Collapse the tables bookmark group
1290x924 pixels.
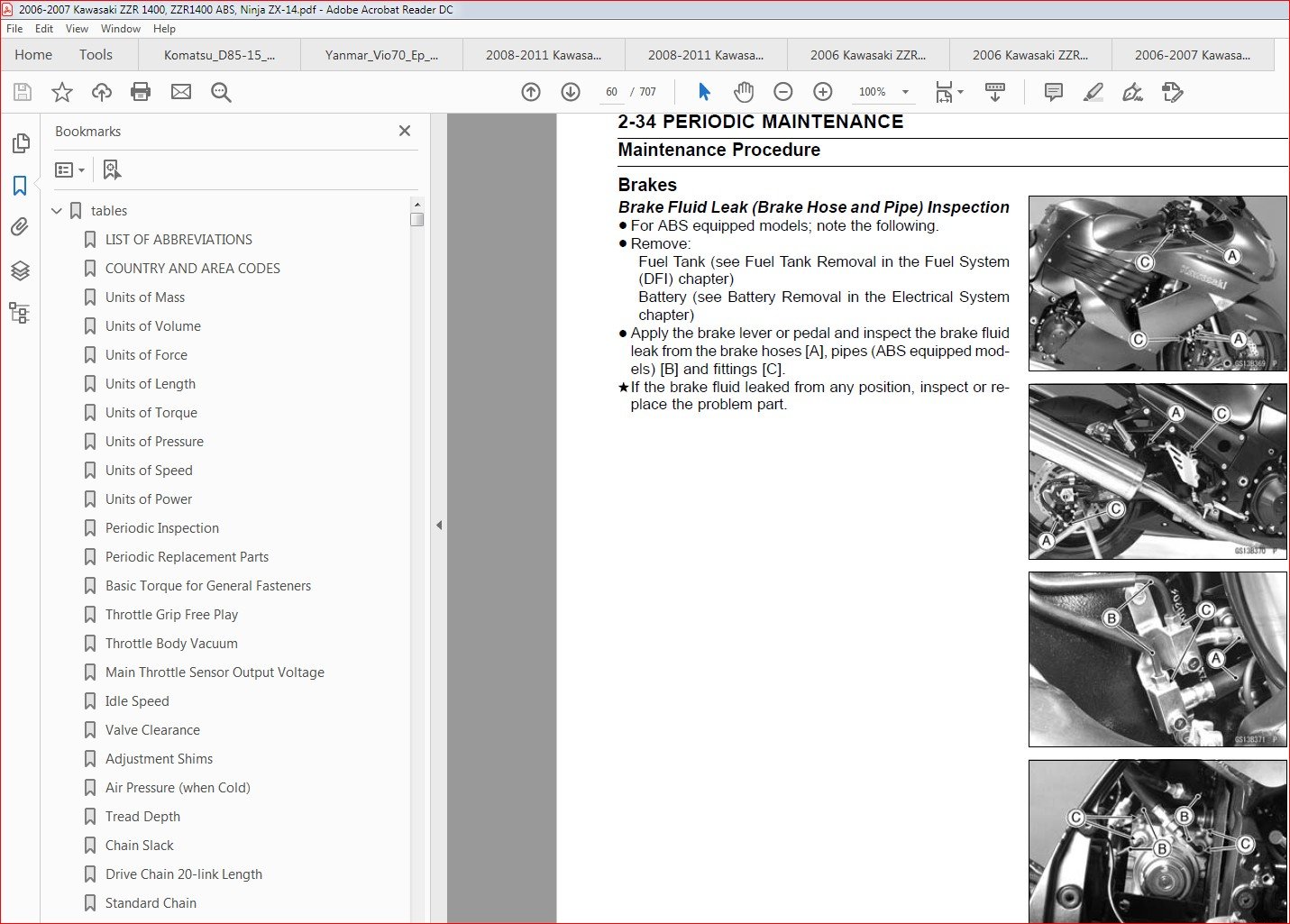coord(57,211)
